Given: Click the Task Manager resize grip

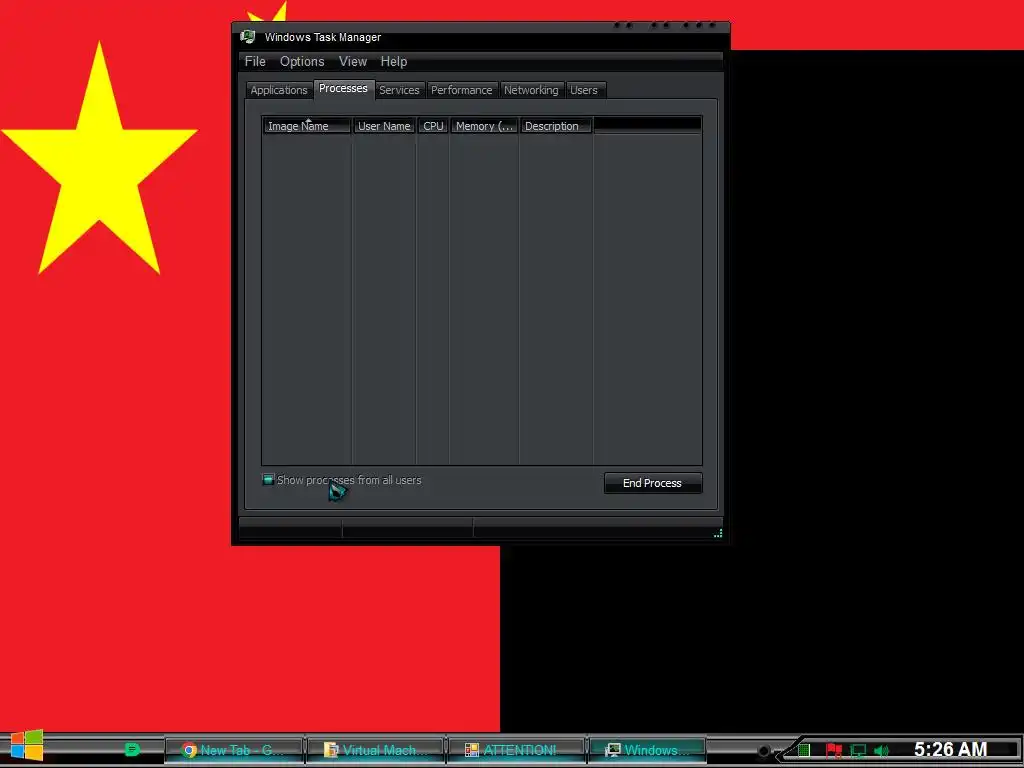Looking at the screenshot, I should coord(718,533).
